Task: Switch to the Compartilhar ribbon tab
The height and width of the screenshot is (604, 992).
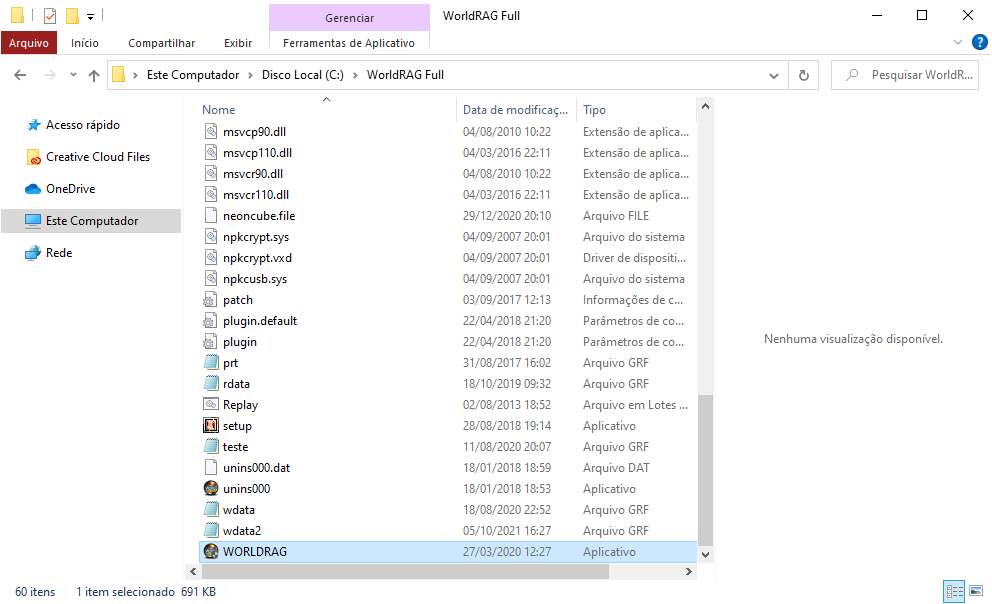Action: (161, 43)
